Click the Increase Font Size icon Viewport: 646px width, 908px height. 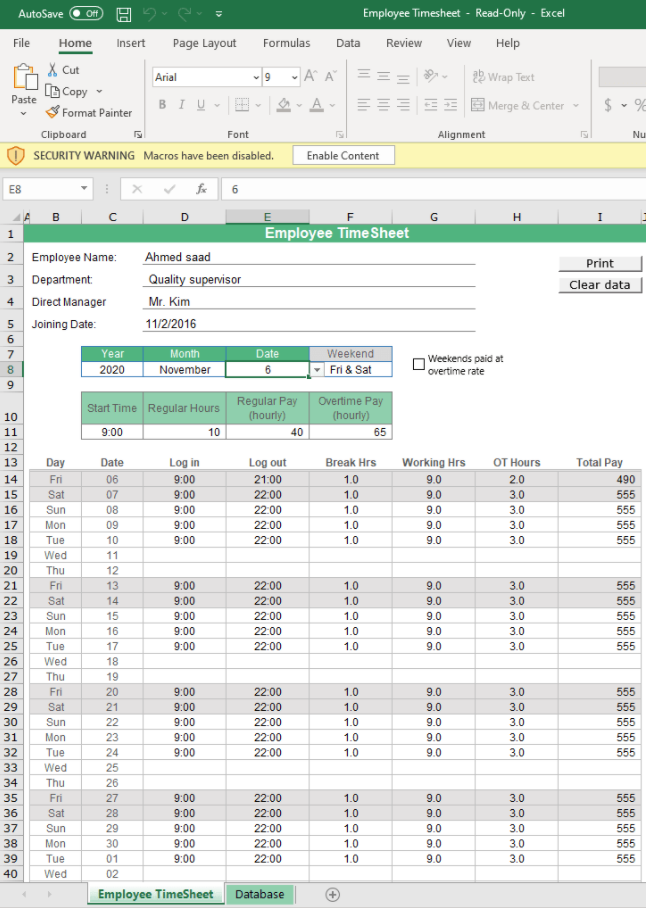(310, 77)
